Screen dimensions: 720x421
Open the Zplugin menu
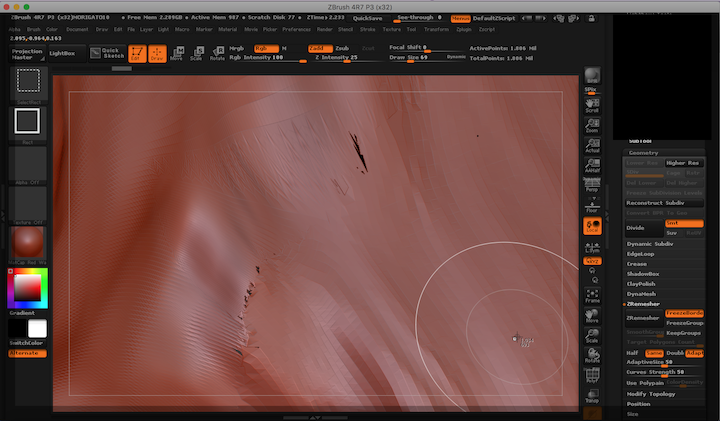(464, 29)
